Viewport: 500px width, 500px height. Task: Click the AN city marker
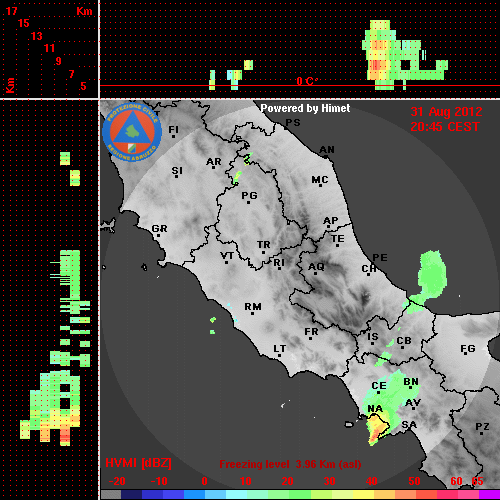pyautogui.click(x=326, y=156)
